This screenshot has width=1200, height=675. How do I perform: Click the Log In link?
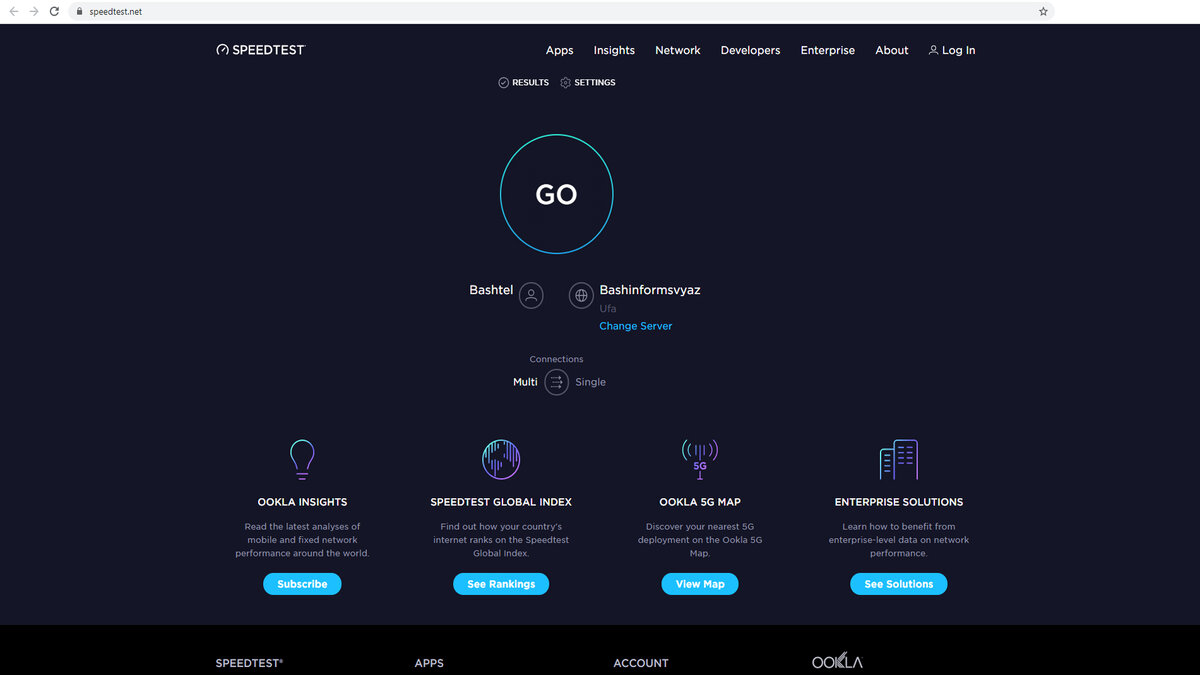point(952,50)
